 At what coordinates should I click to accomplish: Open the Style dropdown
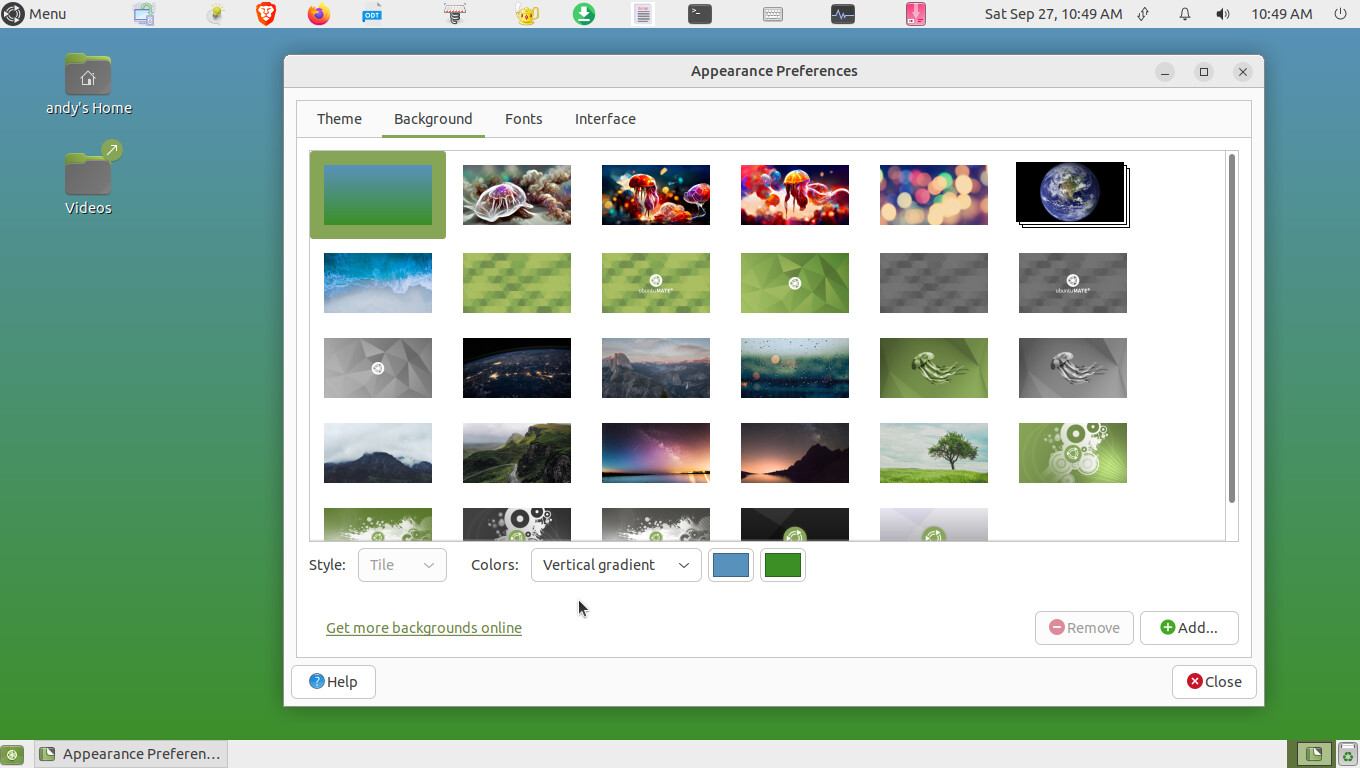(x=402, y=565)
